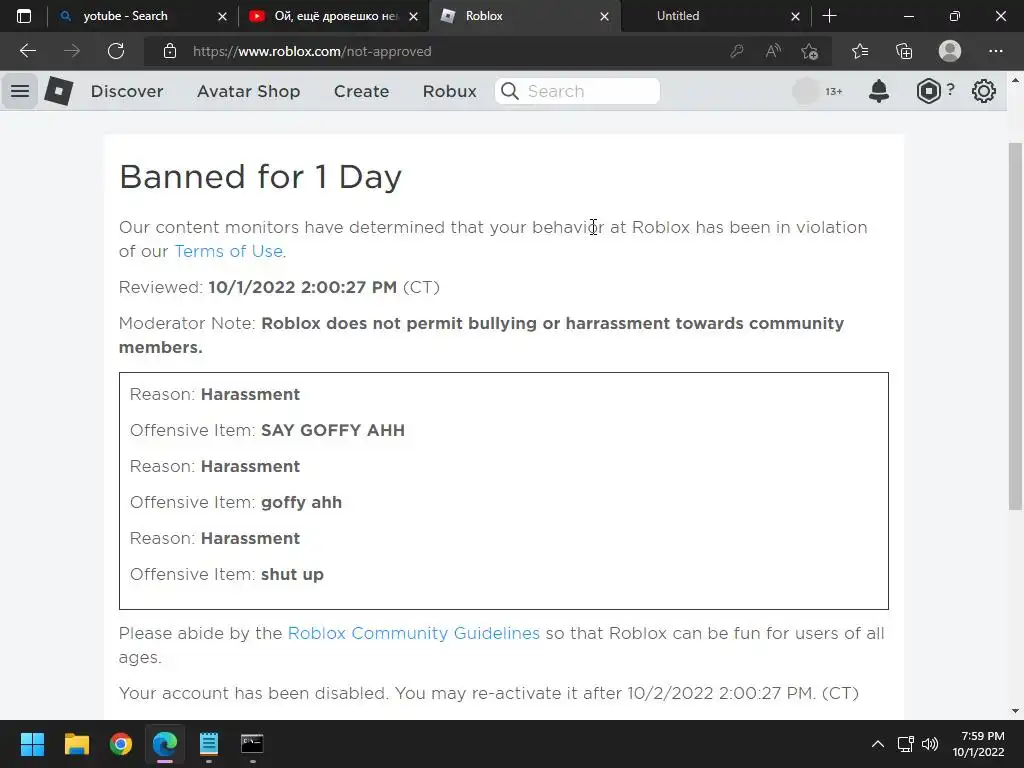Open the network icon in the tray
The image size is (1024, 768).
pos(905,744)
